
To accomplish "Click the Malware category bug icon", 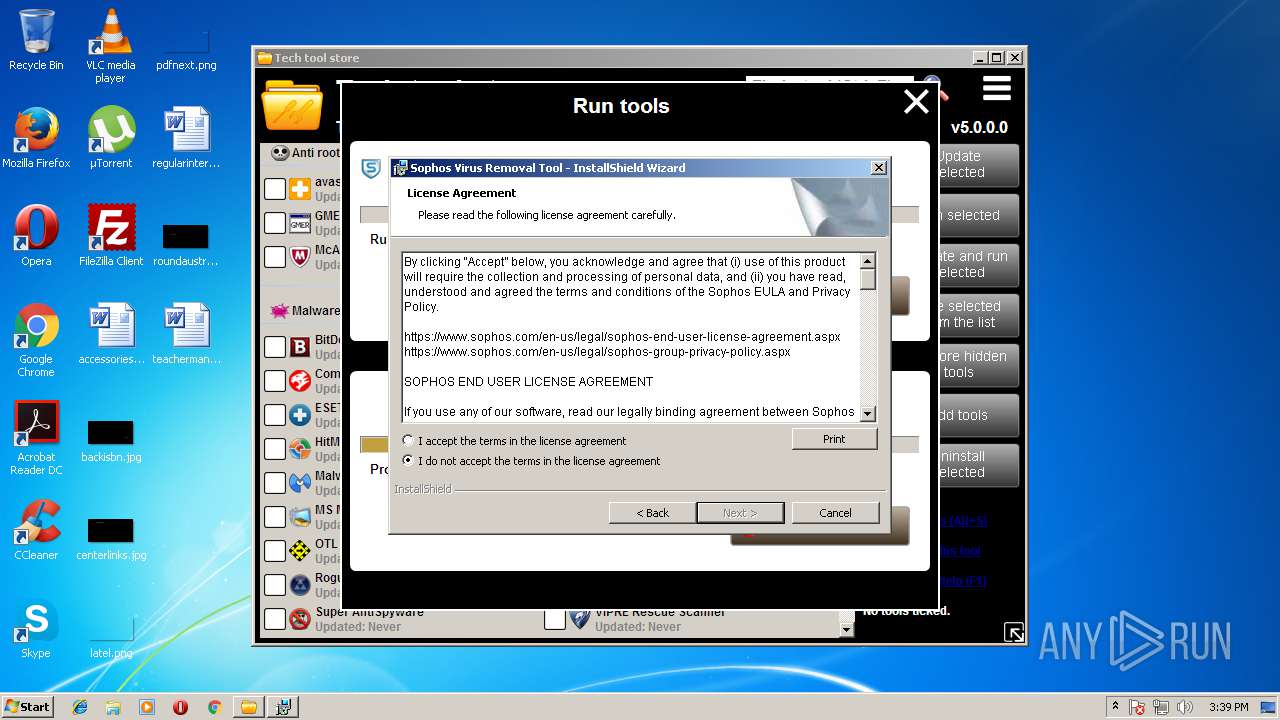I will point(279,311).
